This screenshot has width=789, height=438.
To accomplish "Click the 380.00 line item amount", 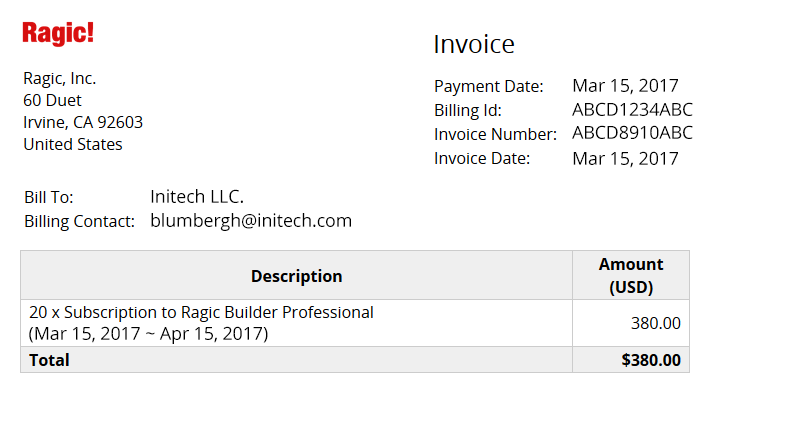I will (x=656, y=323).
